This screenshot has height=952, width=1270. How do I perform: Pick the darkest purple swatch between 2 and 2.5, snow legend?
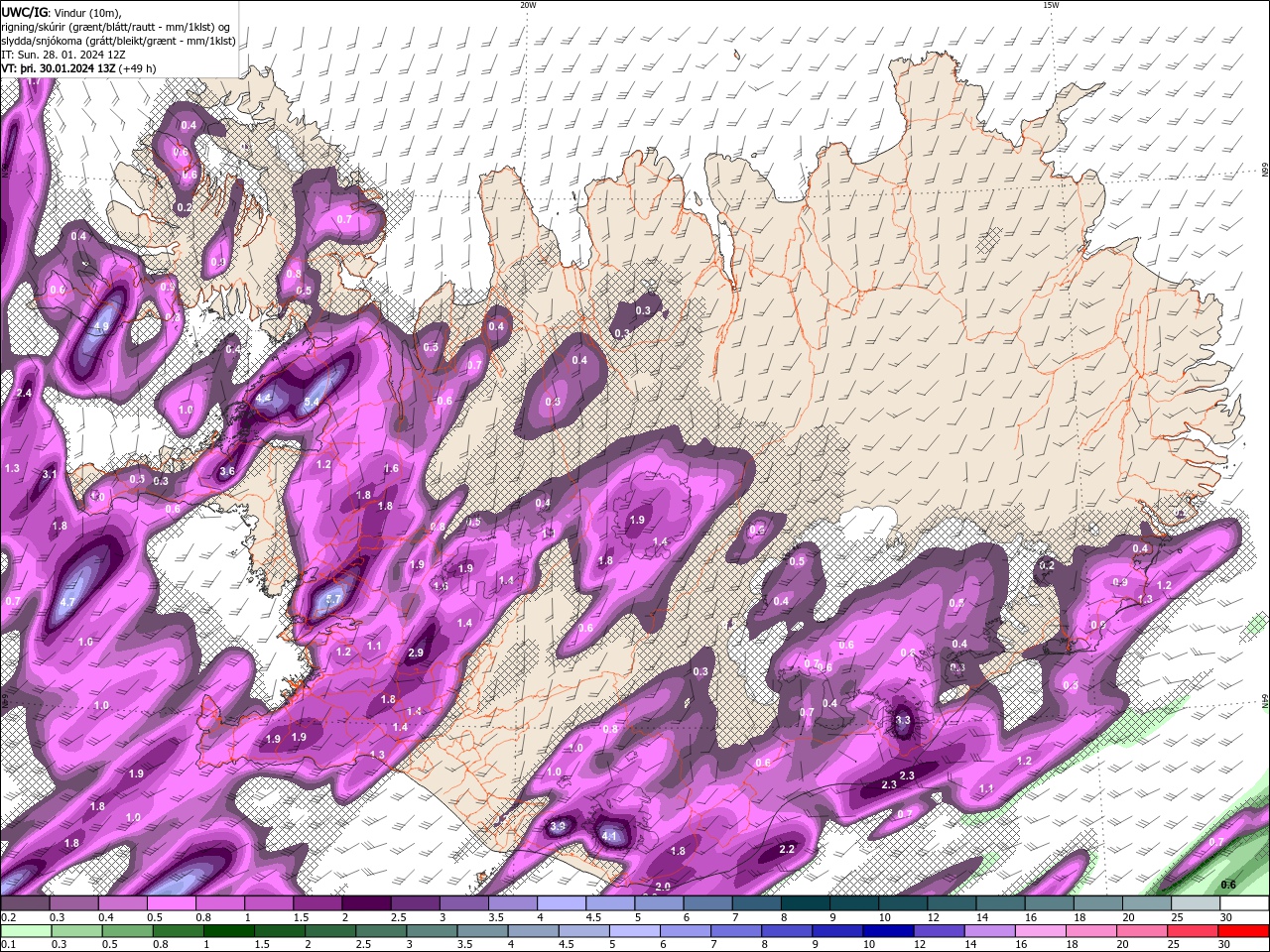pos(366,903)
